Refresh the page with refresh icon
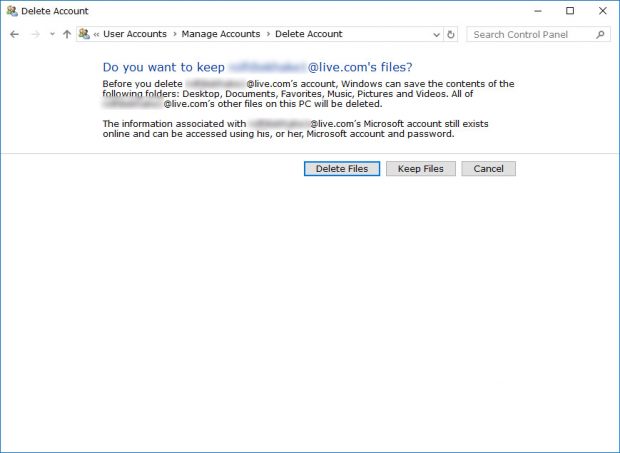Screen dimensions: 620x453 coord(450,34)
